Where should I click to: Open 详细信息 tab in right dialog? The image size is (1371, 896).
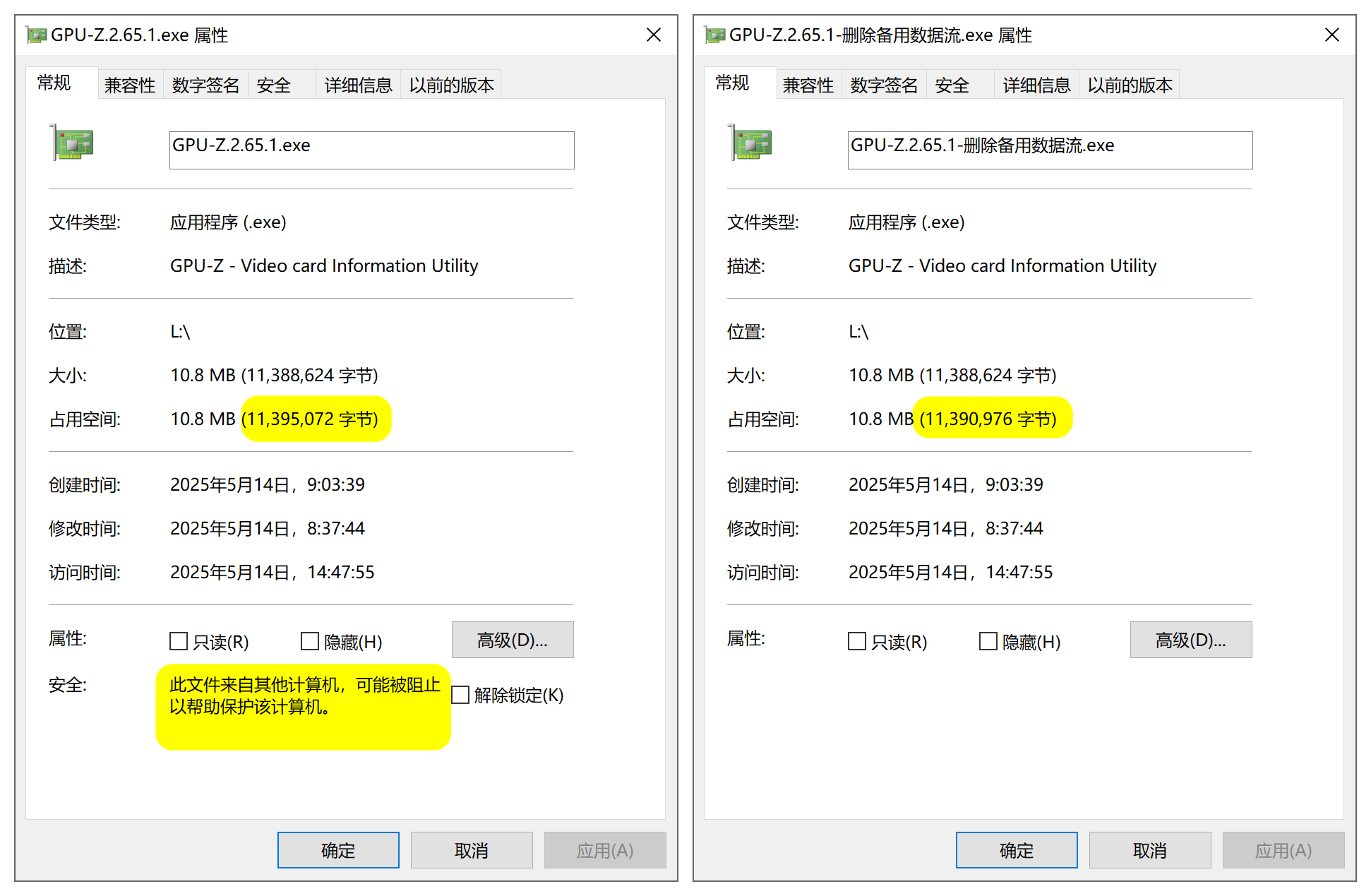click(1036, 85)
